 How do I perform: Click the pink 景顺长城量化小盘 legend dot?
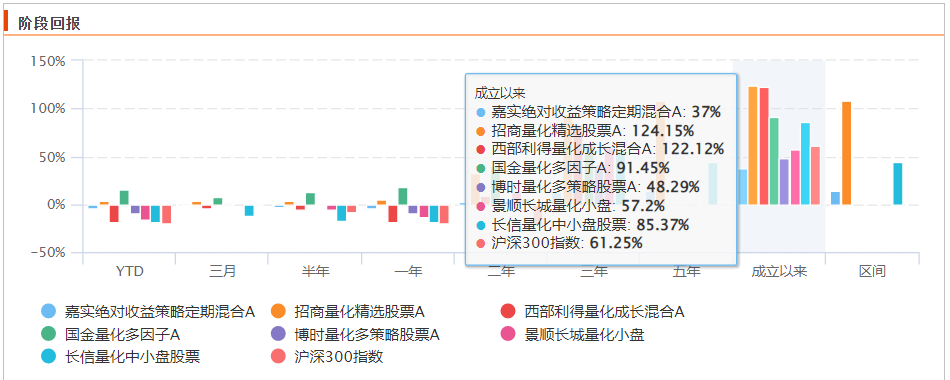point(508,335)
